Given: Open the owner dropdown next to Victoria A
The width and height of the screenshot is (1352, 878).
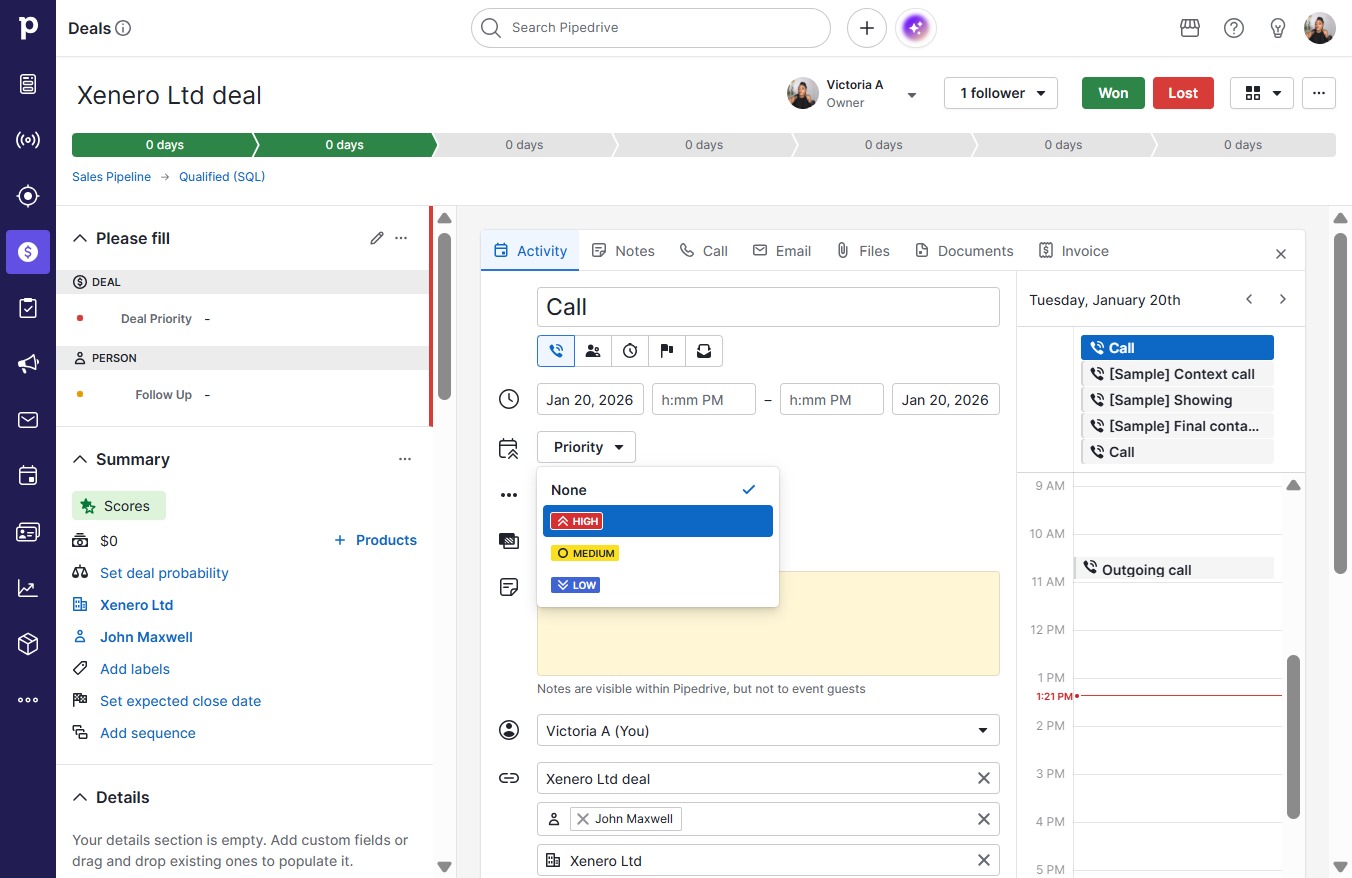Looking at the screenshot, I should (912, 95).
